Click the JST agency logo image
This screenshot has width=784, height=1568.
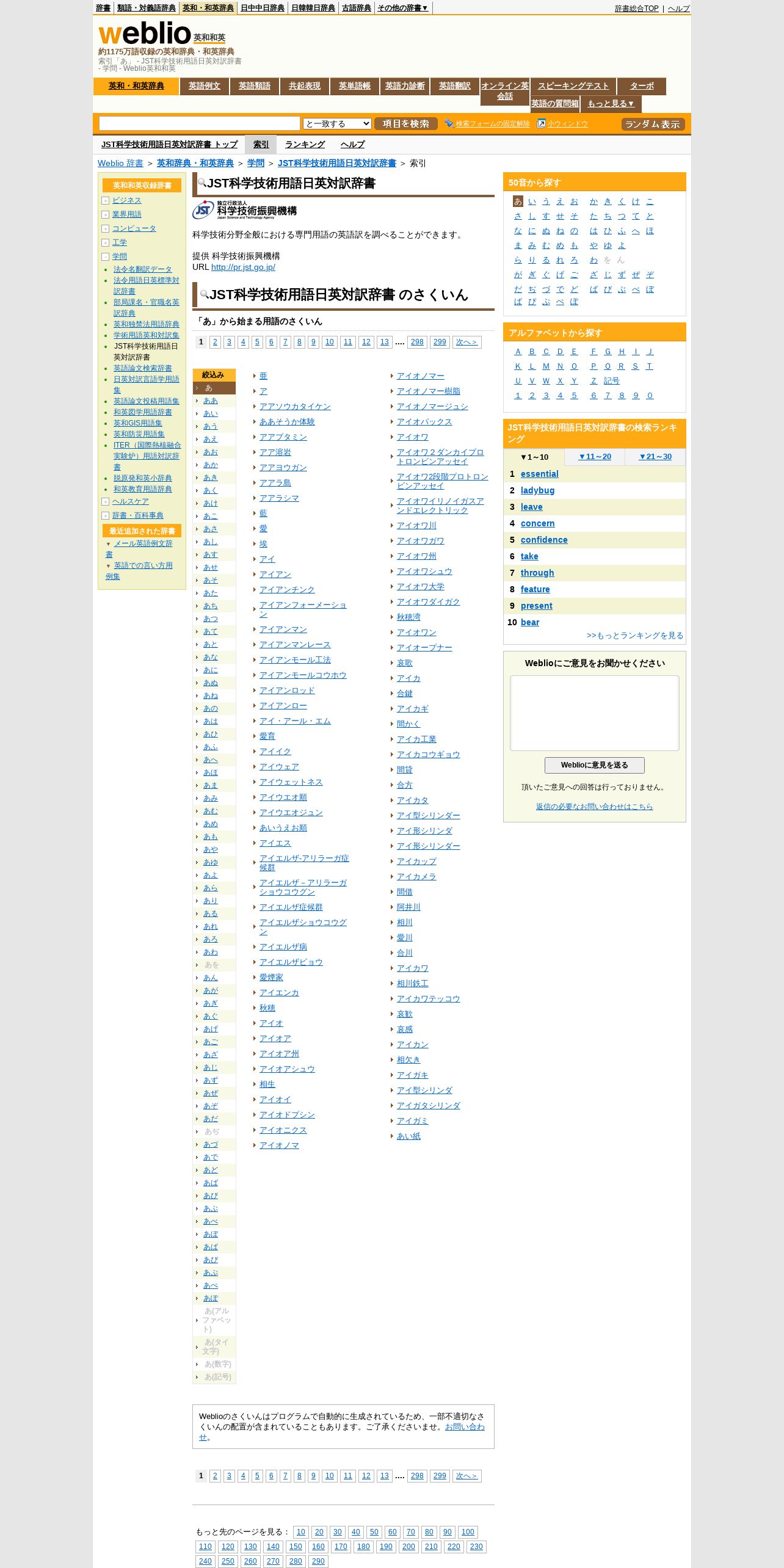(x=245, y=210)
